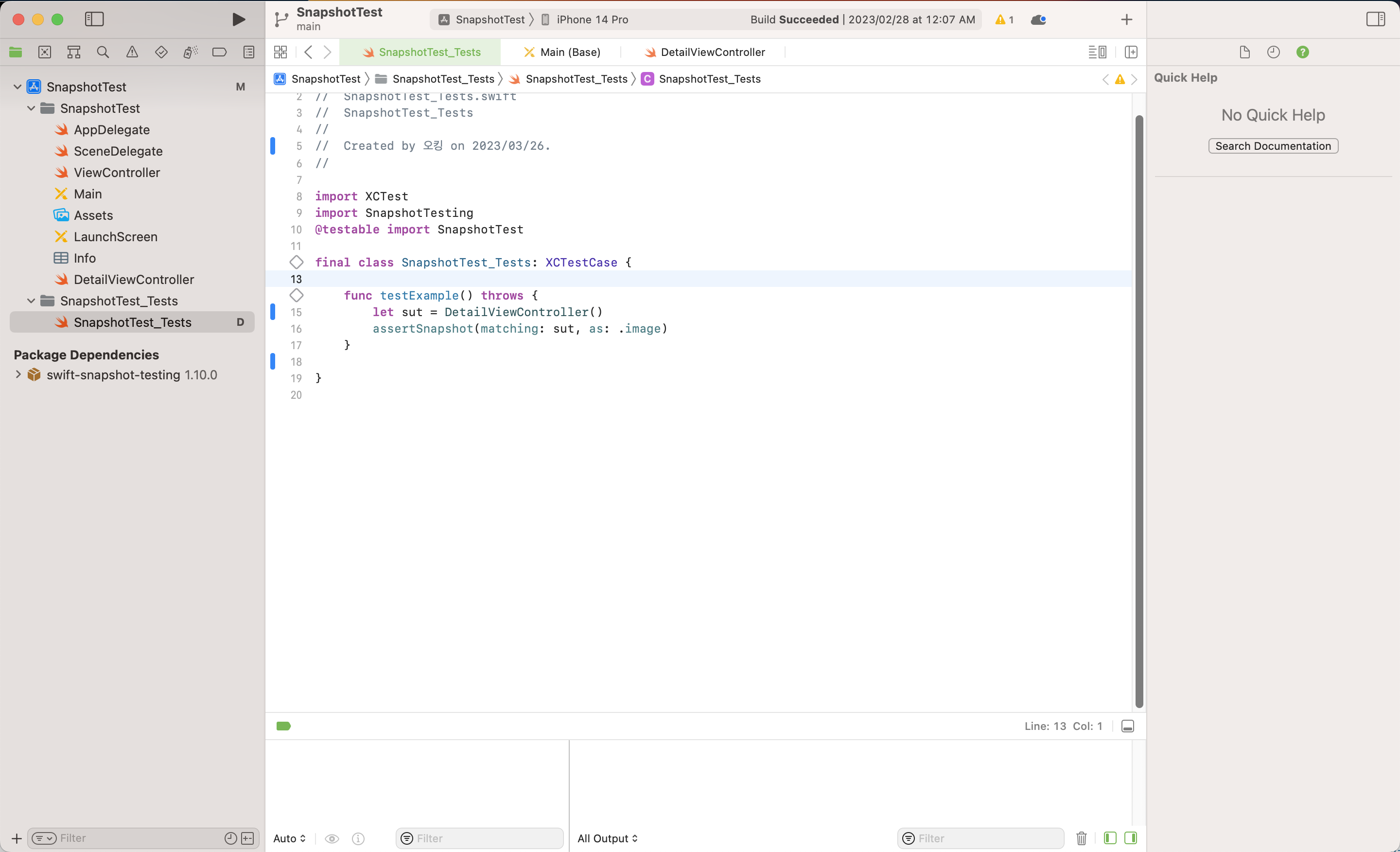Toggle the left navigator sidebar
Screen dimensions: 1400x852
[94, 19]
